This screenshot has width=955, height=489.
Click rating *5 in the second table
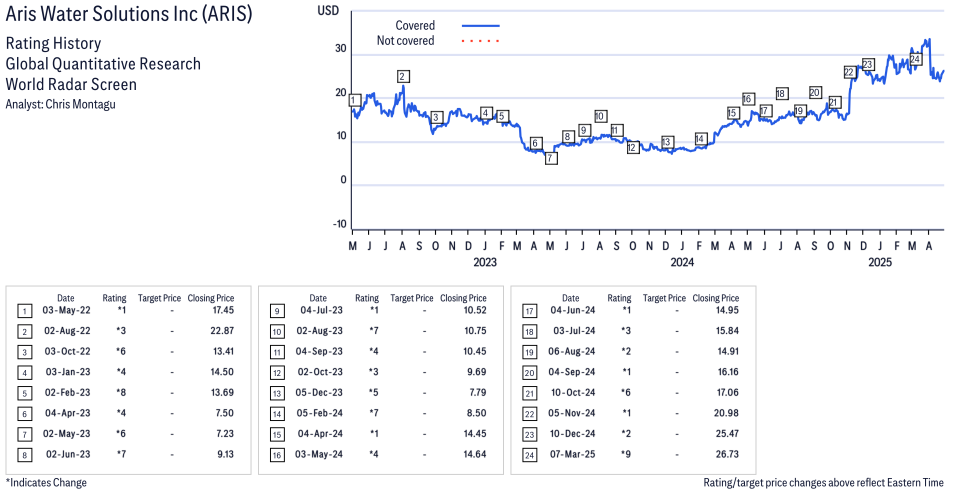tap(373, 393)
